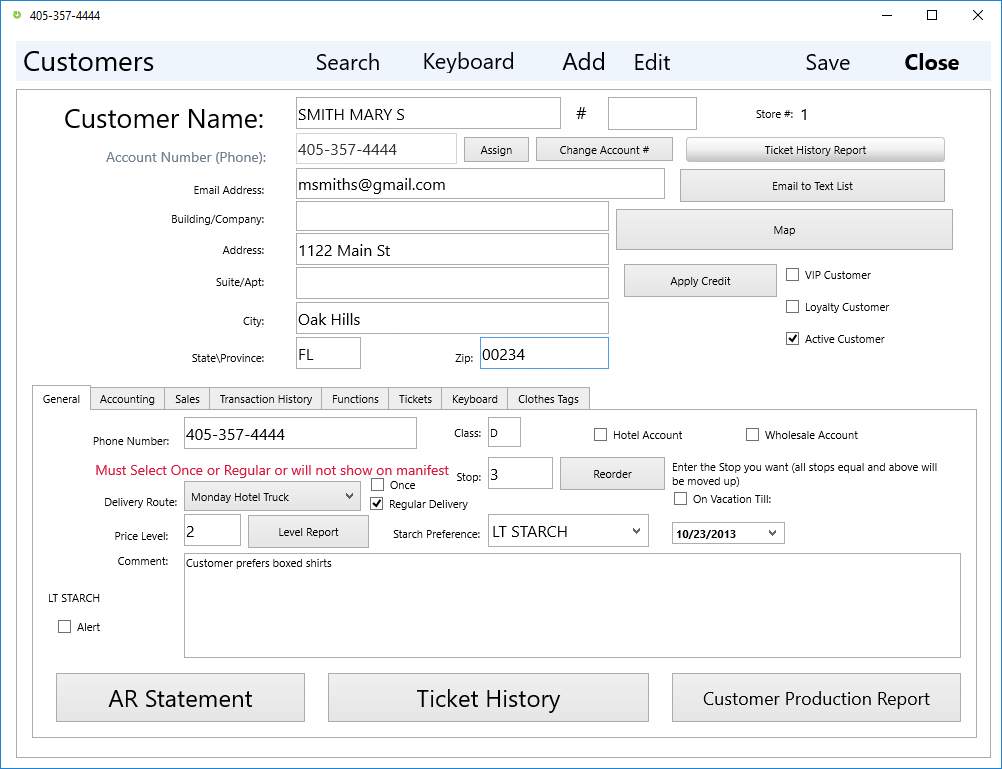Click the Assign button

(x=497, y=150)
